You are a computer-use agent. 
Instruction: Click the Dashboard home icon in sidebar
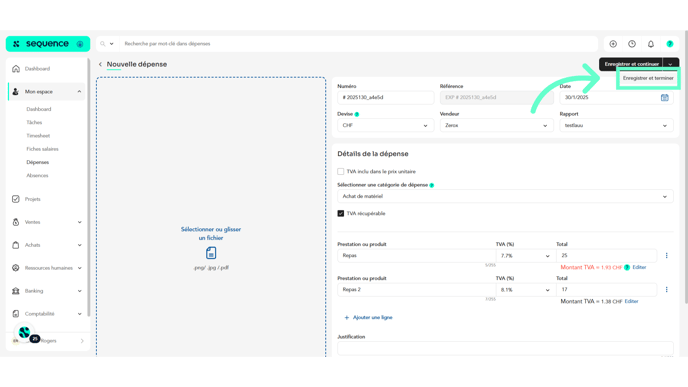[16, 69]
